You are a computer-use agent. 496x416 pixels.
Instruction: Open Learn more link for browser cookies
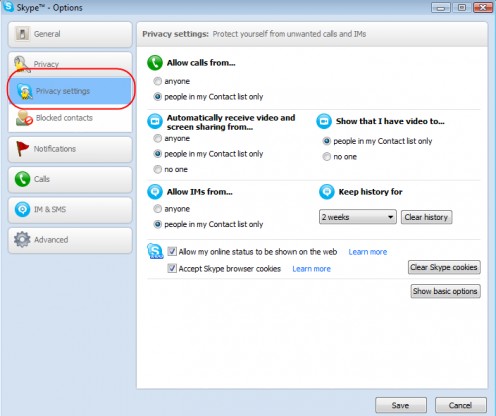(x=312, y=269)
